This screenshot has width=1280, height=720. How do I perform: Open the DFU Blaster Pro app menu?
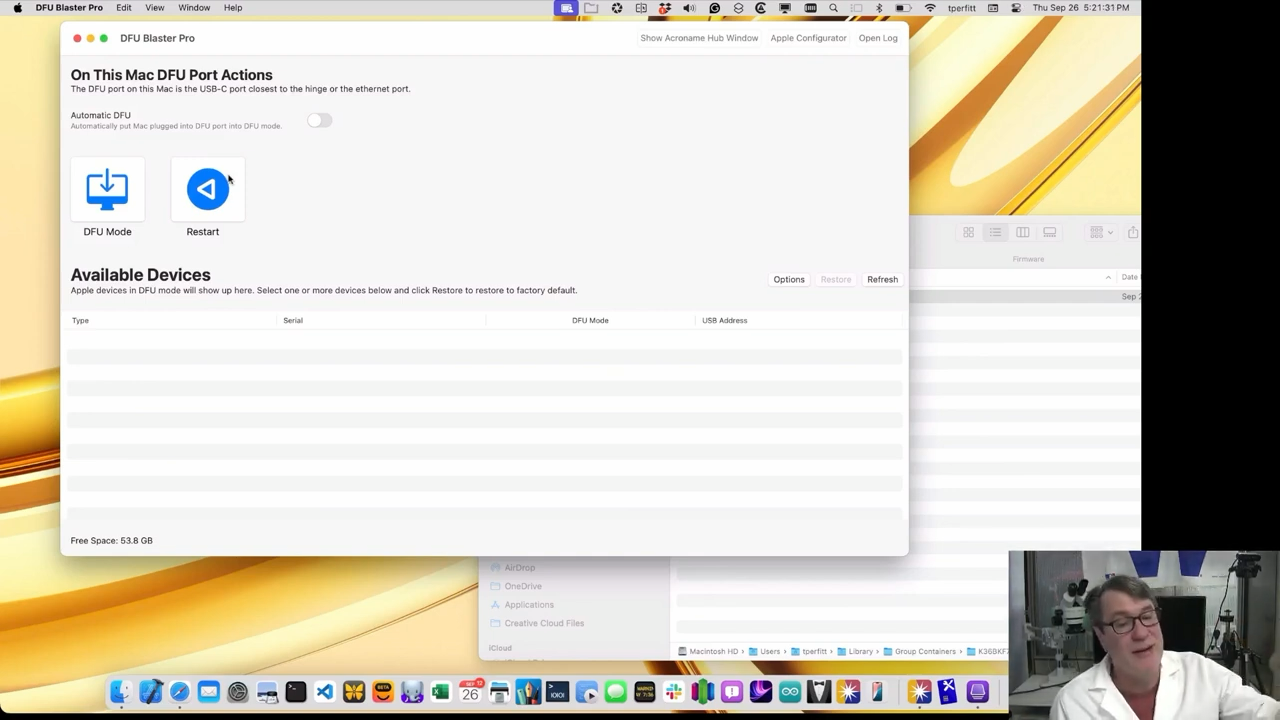(x=69, y=8)
